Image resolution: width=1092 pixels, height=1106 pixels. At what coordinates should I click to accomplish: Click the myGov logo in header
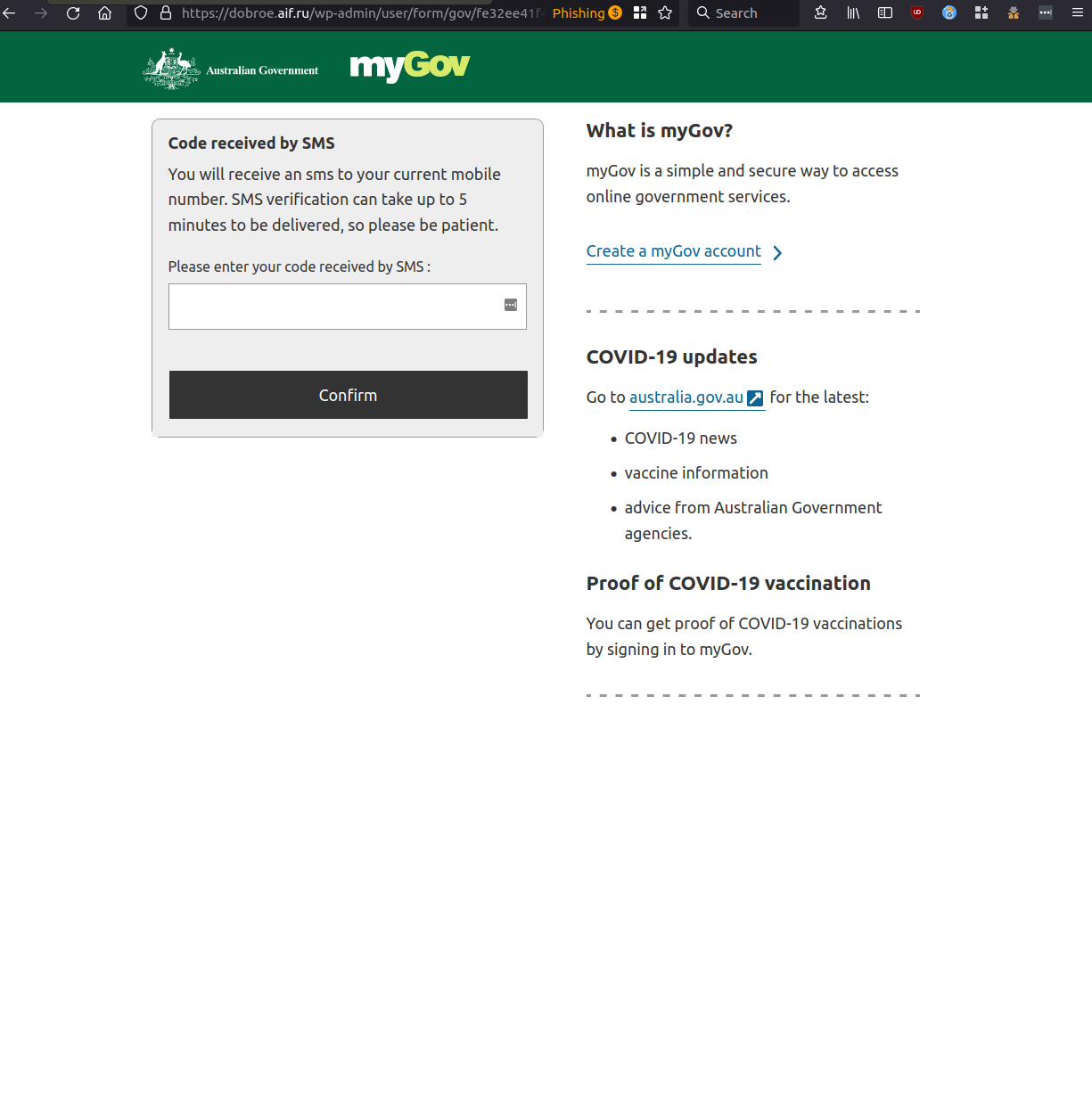pyautogui.click(x=410, y=66)
